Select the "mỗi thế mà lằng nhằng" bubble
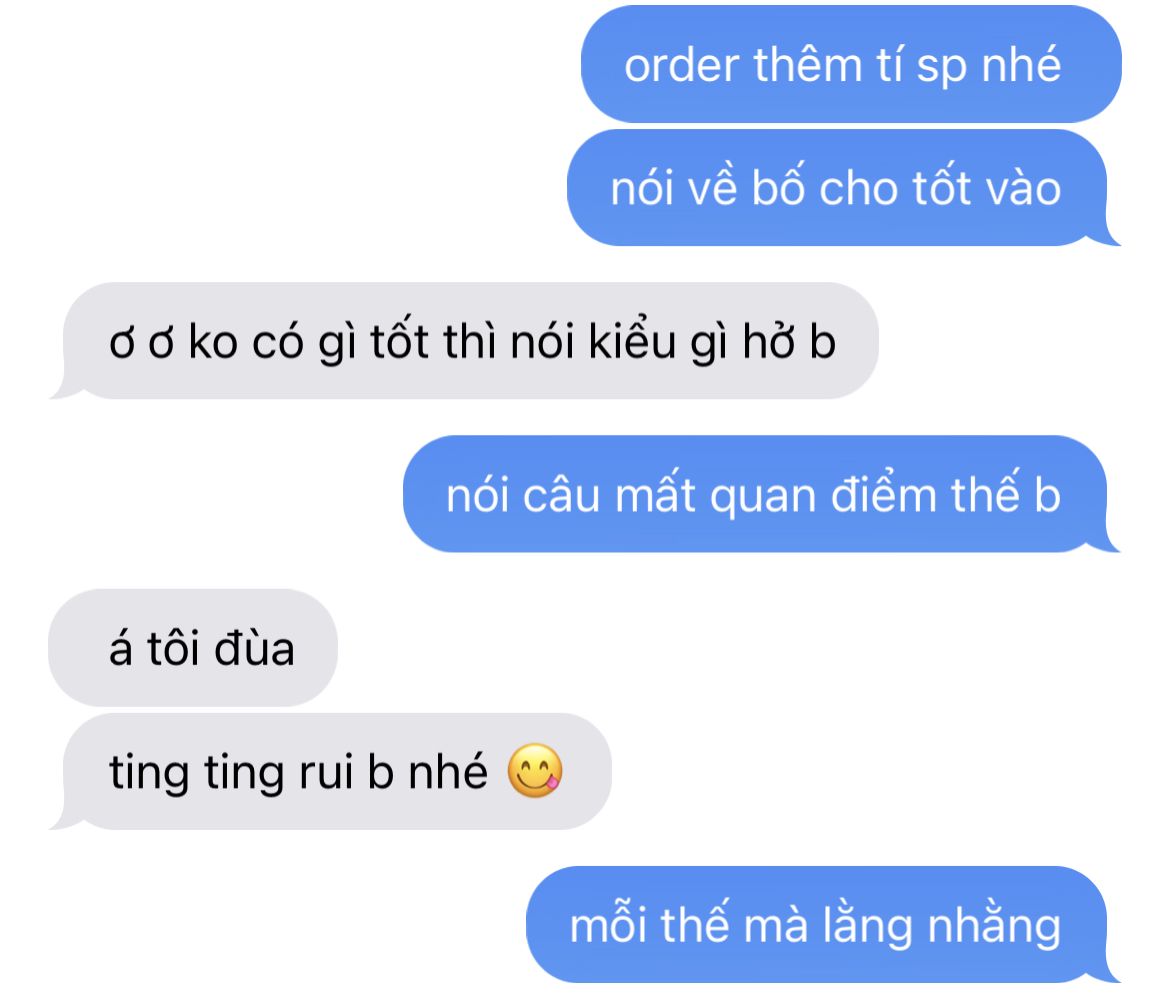 (x=823, y=924)
